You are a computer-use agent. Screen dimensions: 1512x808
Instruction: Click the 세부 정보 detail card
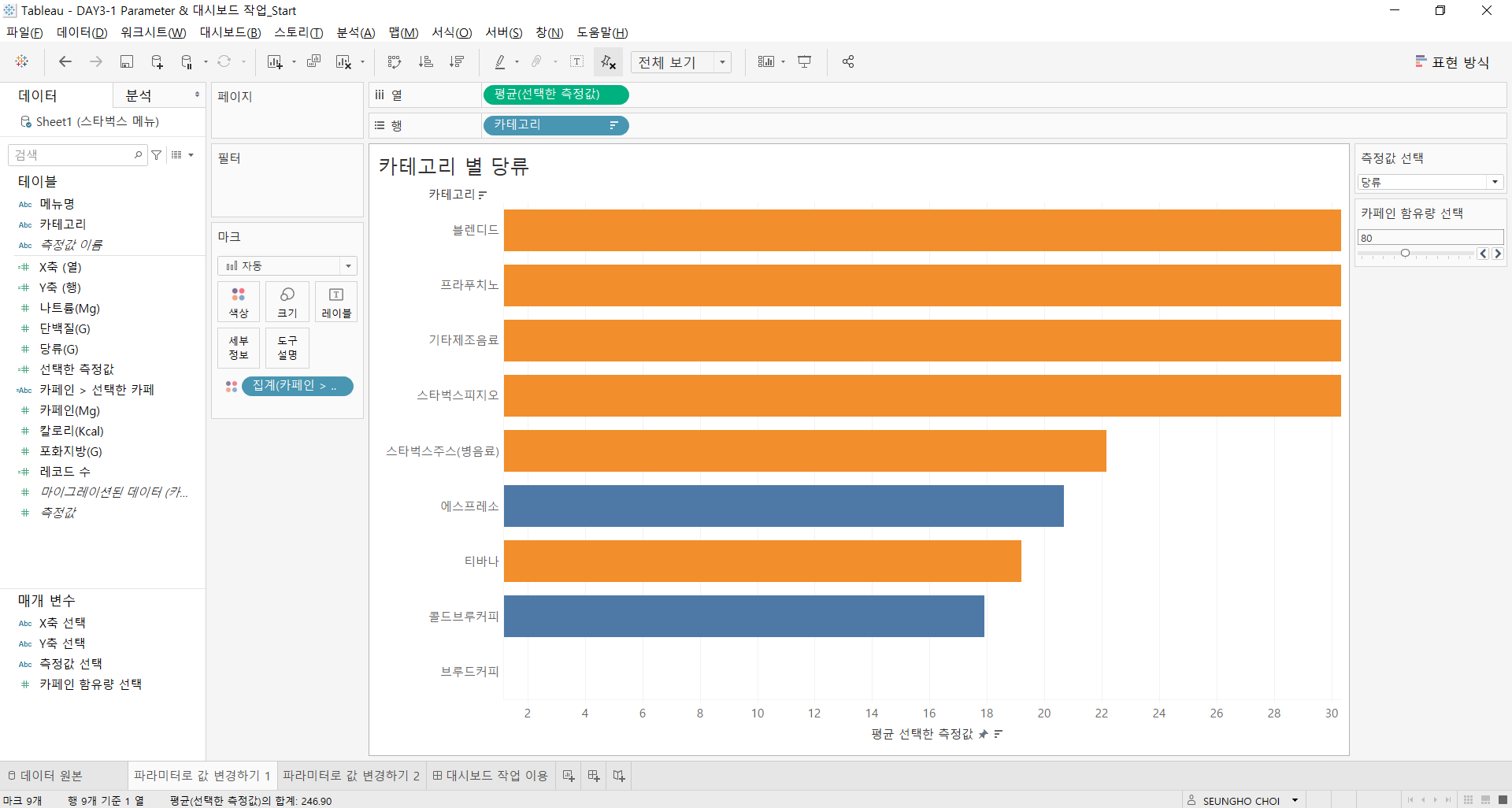tap(239, 348)
